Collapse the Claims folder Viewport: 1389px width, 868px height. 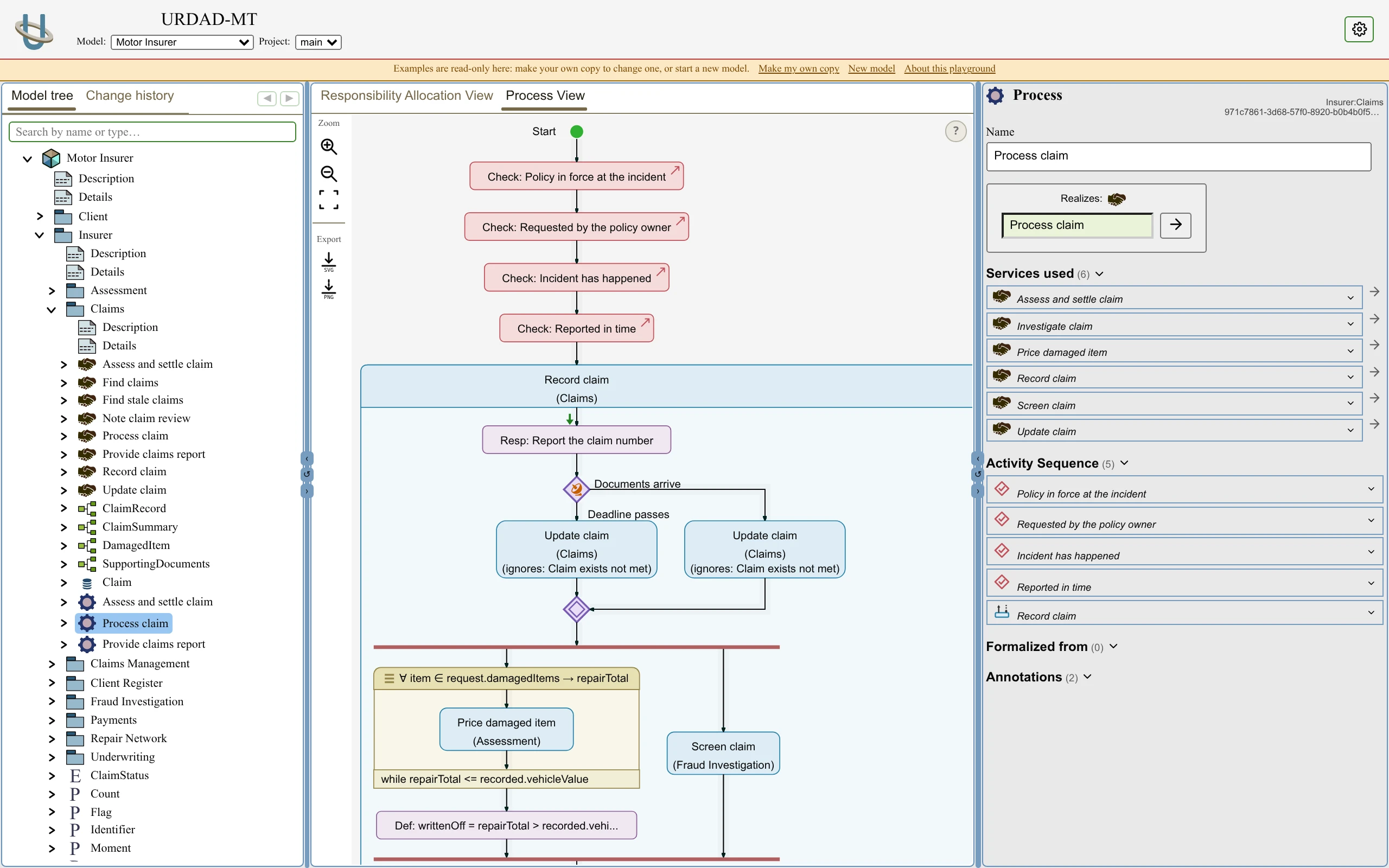click(51, 309)
